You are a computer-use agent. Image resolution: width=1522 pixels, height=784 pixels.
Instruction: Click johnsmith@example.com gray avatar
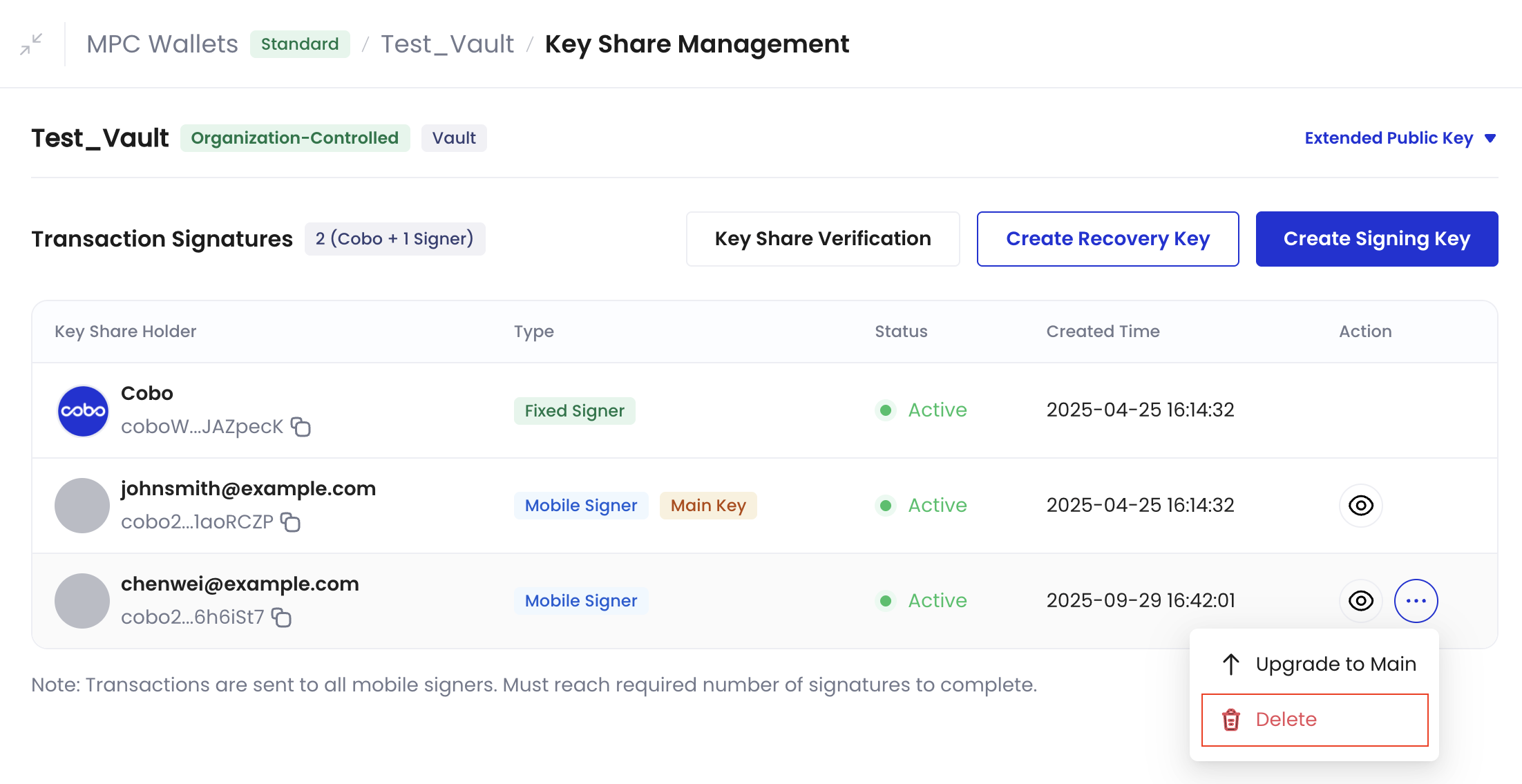coord(82,506)
